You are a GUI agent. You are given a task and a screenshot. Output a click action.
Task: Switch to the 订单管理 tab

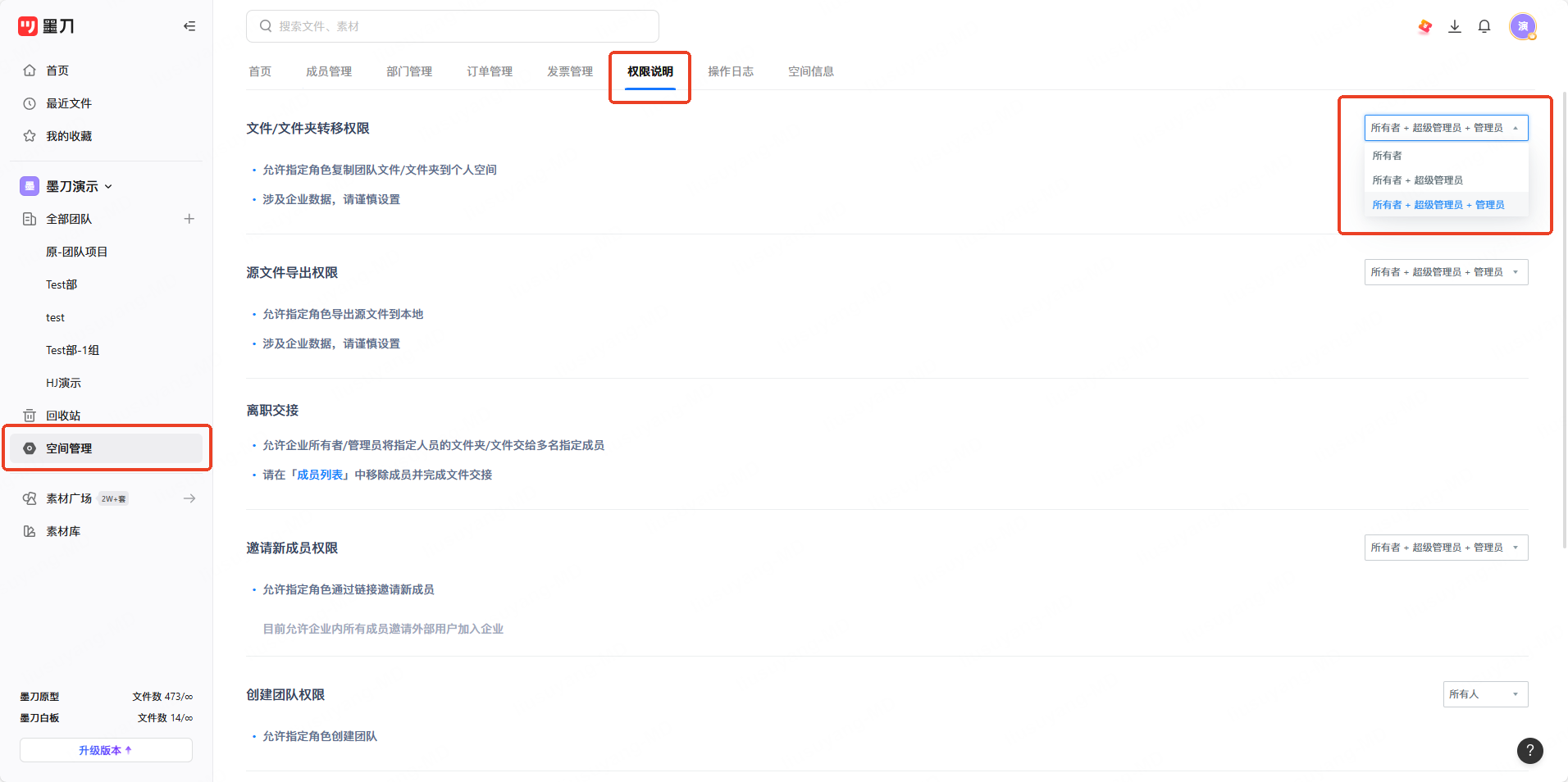(x=490, y=71)
